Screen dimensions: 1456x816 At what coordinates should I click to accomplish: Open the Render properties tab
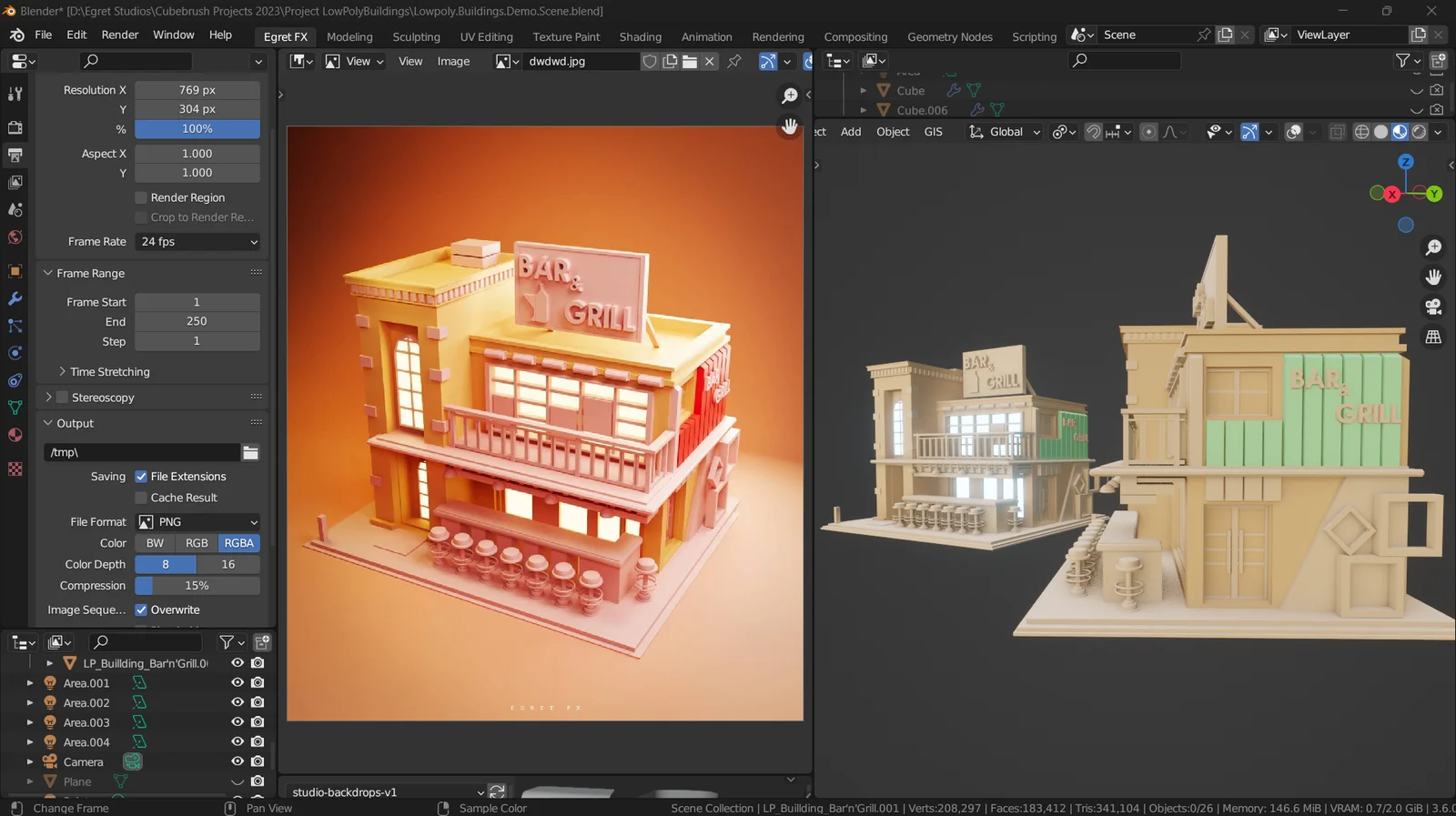[15, 127]
